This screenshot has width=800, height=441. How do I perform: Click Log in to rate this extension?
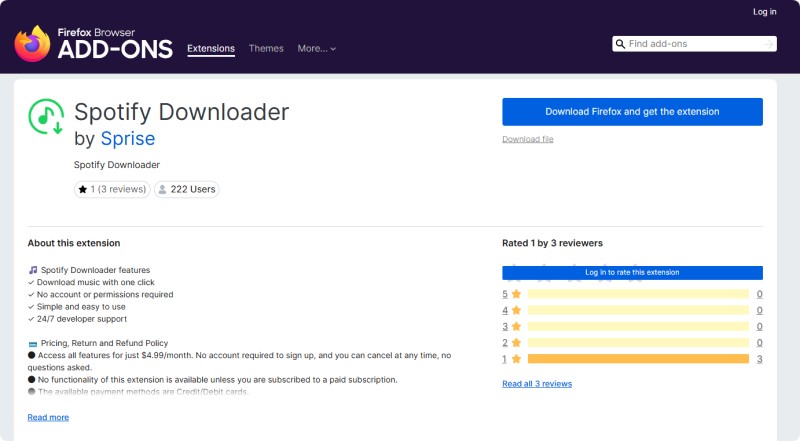point(632,273)
